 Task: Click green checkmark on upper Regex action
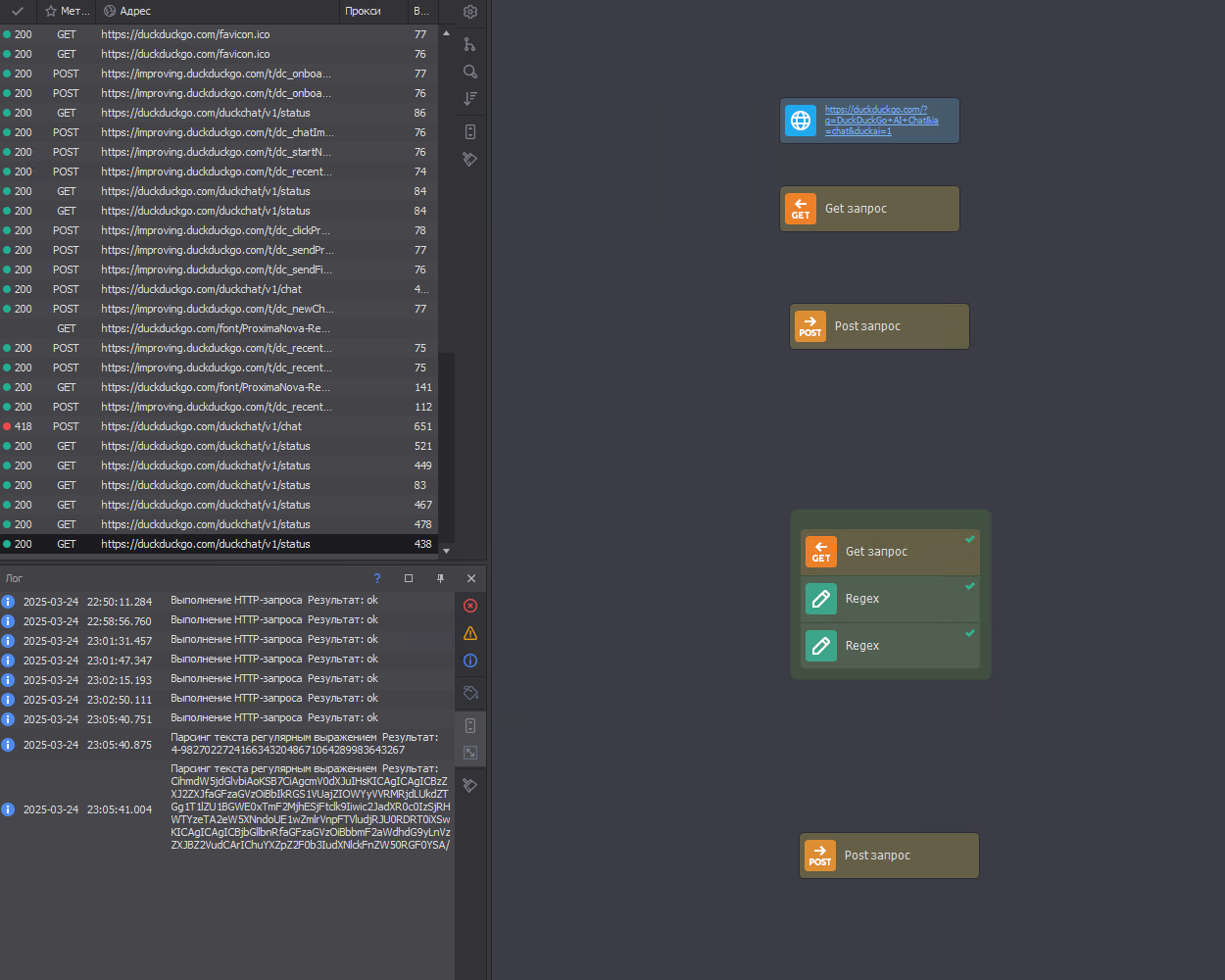(x=970, y=586)
